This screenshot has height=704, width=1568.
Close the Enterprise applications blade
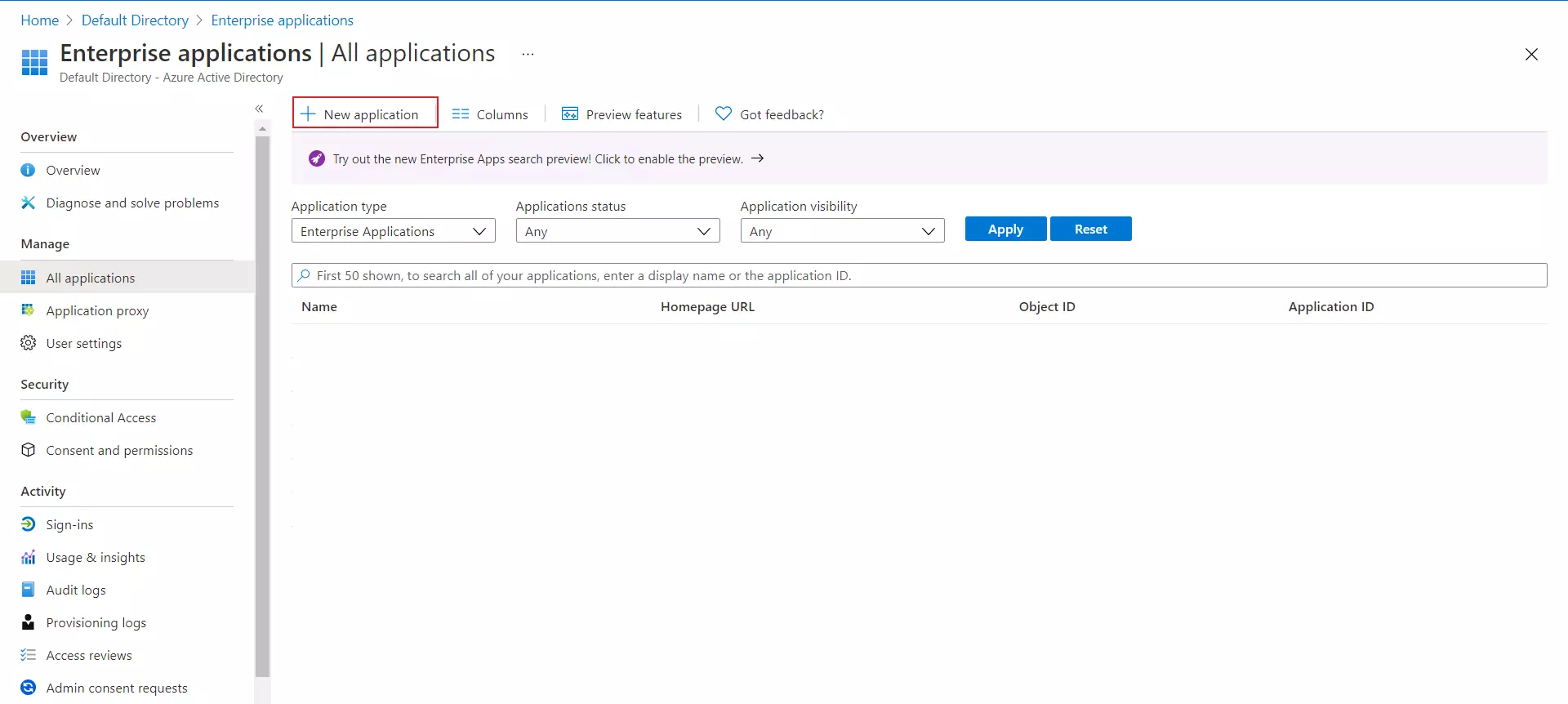tap(1531, 55)
